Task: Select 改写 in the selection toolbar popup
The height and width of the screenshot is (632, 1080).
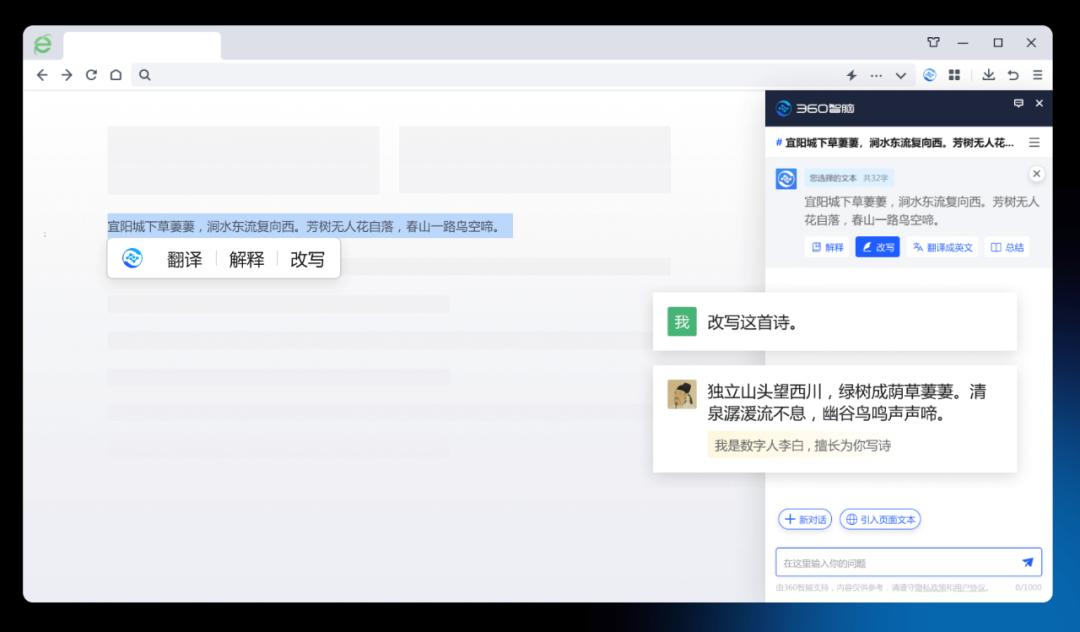Action: [x=306, y=258]
